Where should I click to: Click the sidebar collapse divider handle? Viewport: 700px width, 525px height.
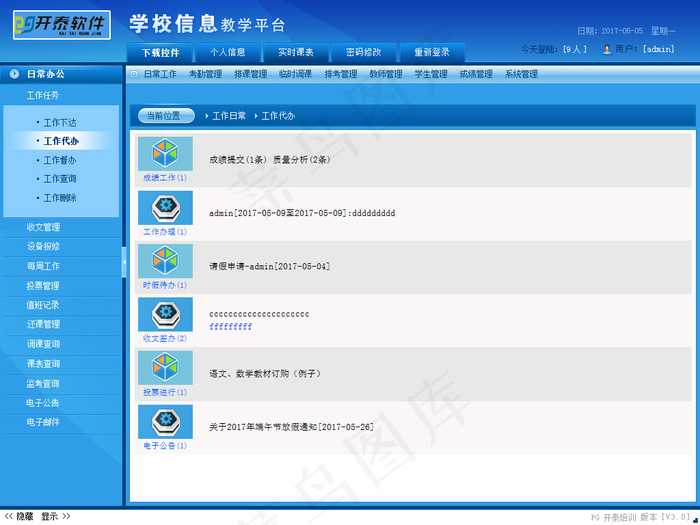click(124, 262)
